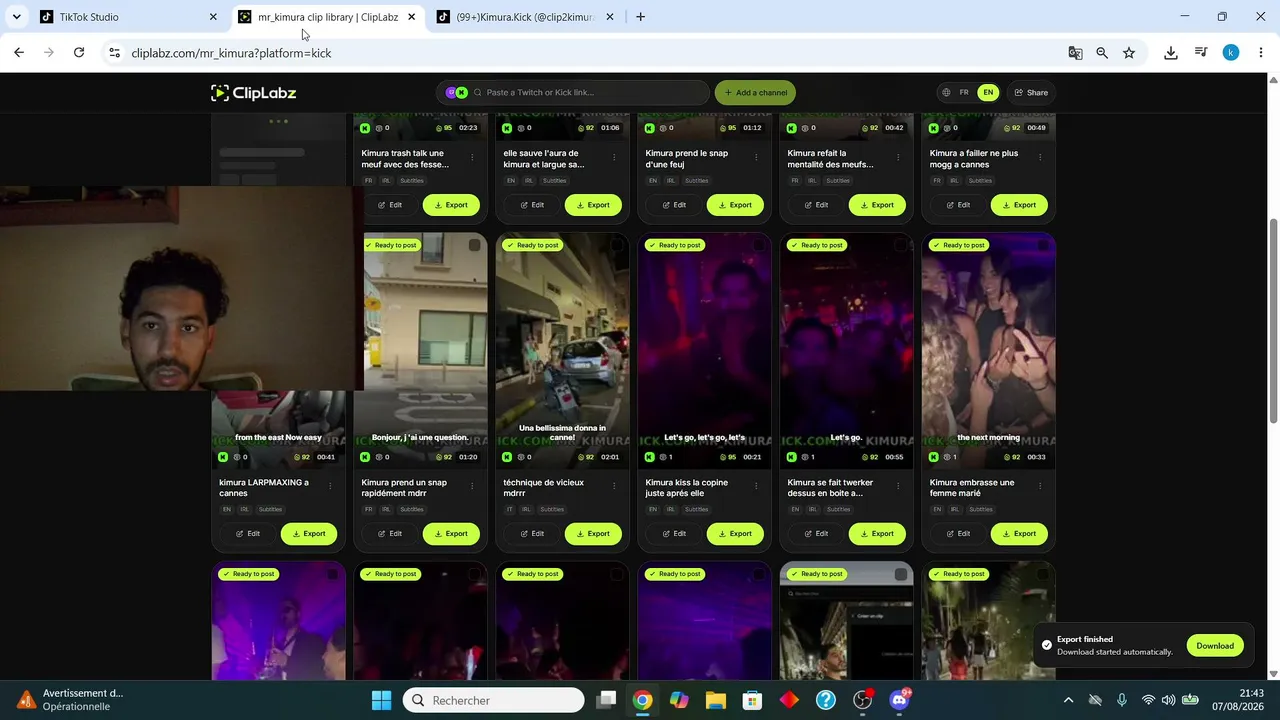Open options menu for 'Kimura se fait twerker' clip

click(898, 486)
